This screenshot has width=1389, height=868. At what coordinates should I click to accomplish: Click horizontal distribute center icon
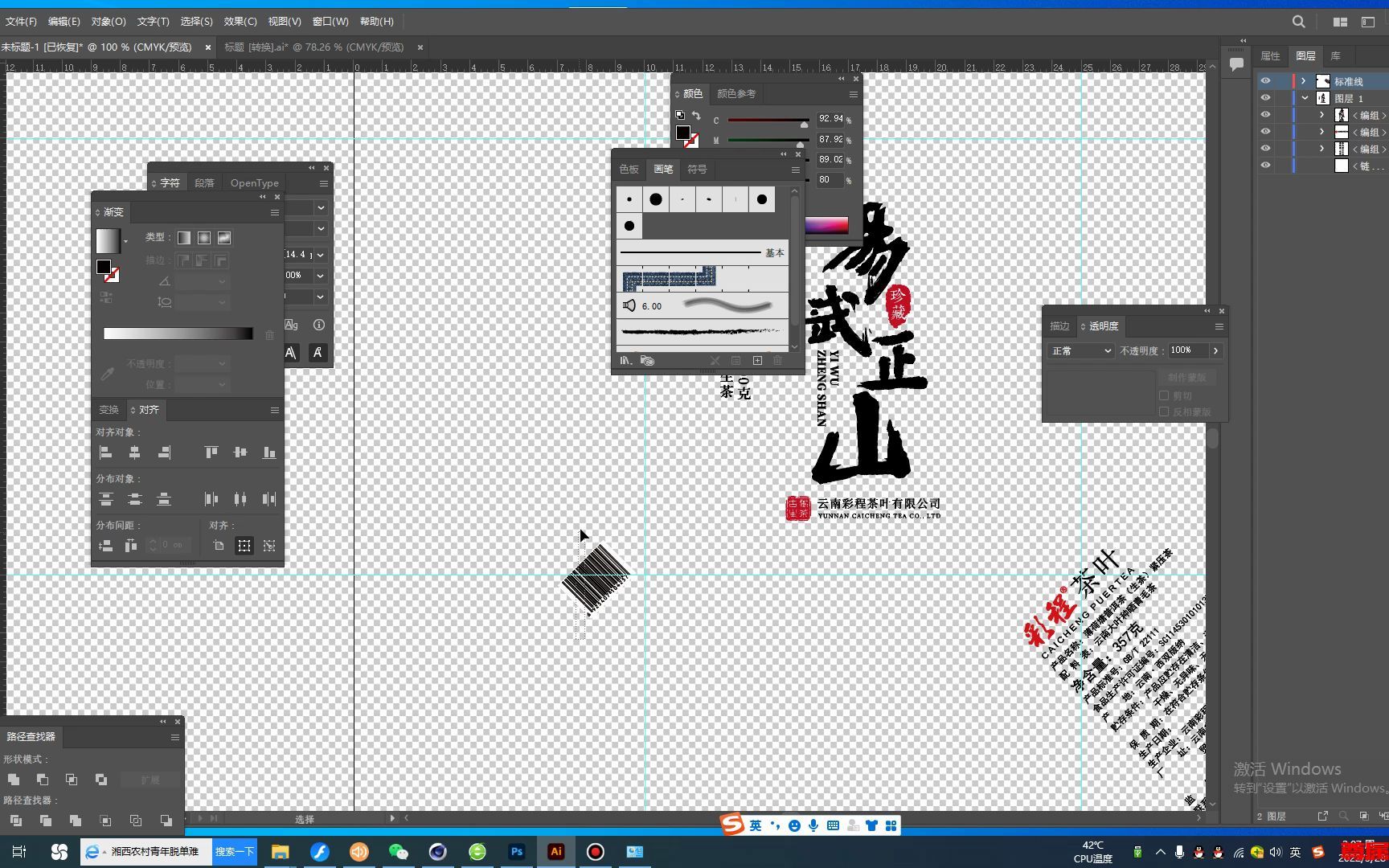pos(240,499)
